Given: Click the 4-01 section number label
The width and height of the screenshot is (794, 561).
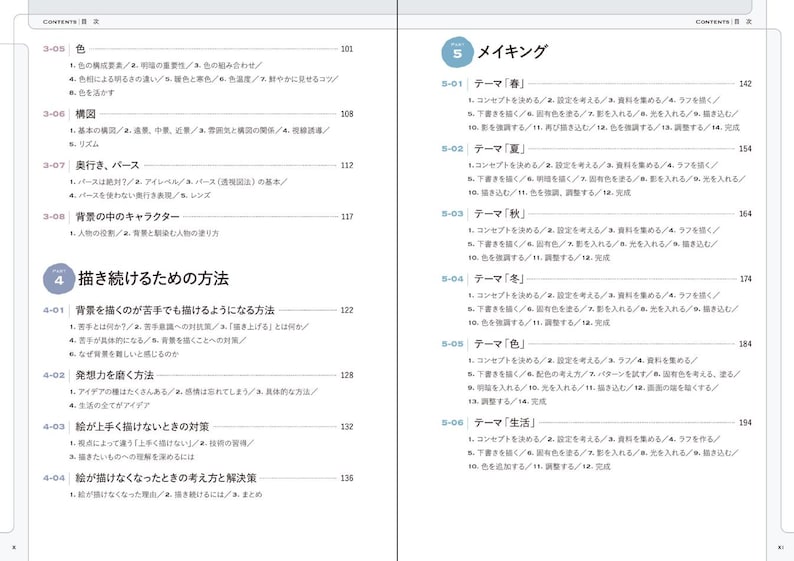Looking at the screenshot, I should click(54, 310).
